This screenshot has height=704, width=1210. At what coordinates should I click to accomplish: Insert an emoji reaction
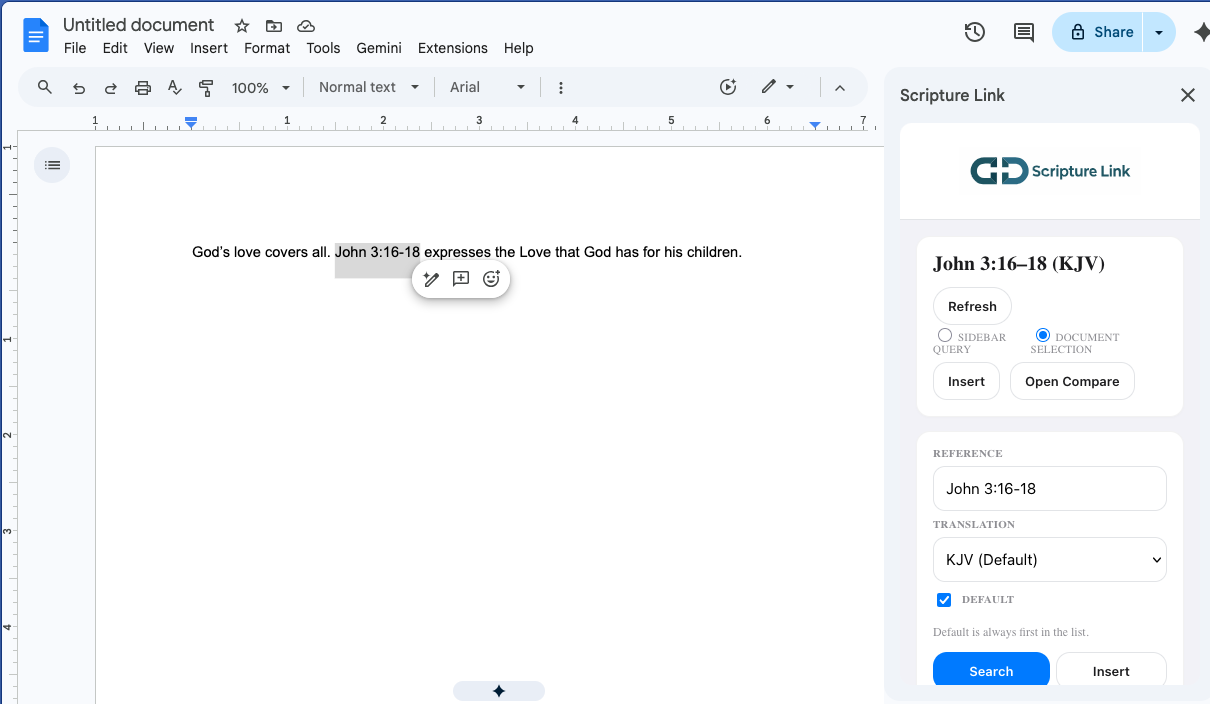point(491,279)
